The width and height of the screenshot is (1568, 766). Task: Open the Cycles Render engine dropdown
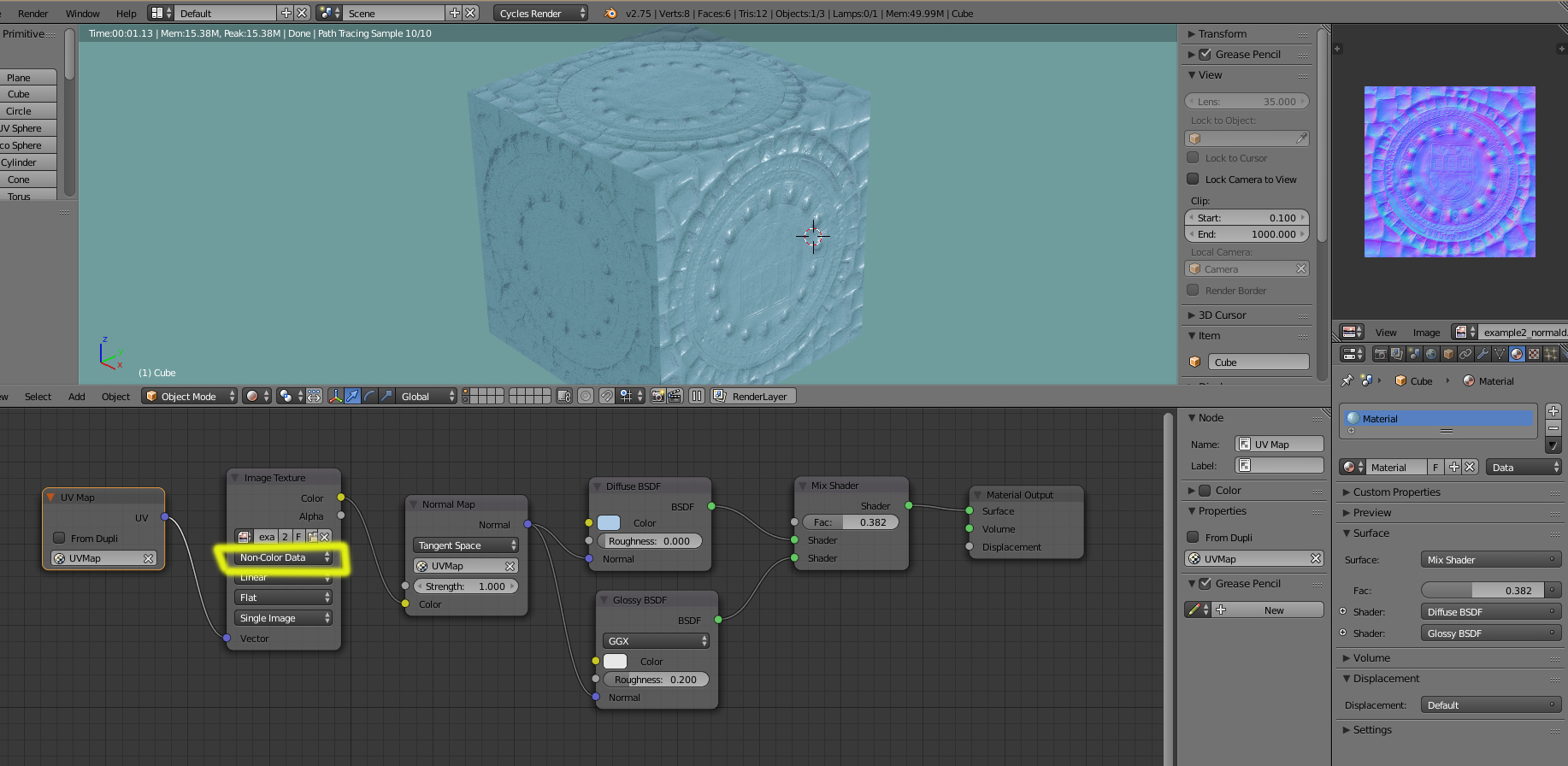(x=540, y=13)
